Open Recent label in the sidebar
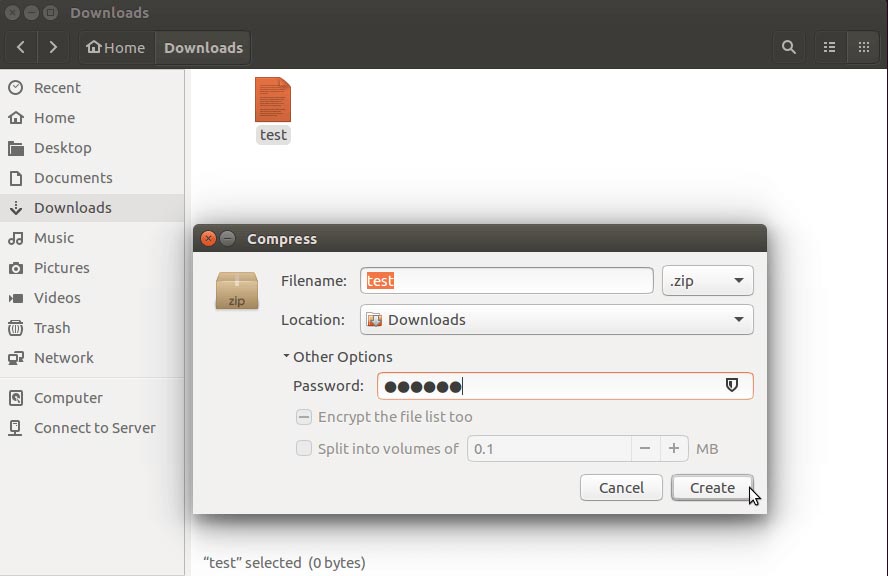This screenshot has width=888, height=576. click(x=57, y=88)
